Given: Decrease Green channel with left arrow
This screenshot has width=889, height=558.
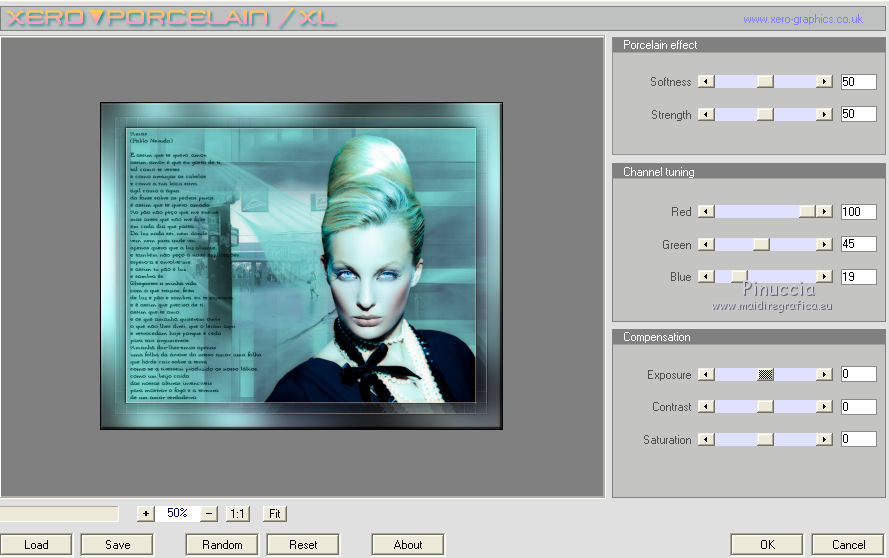Looking at the screenshot, I should tap(706, 244).
